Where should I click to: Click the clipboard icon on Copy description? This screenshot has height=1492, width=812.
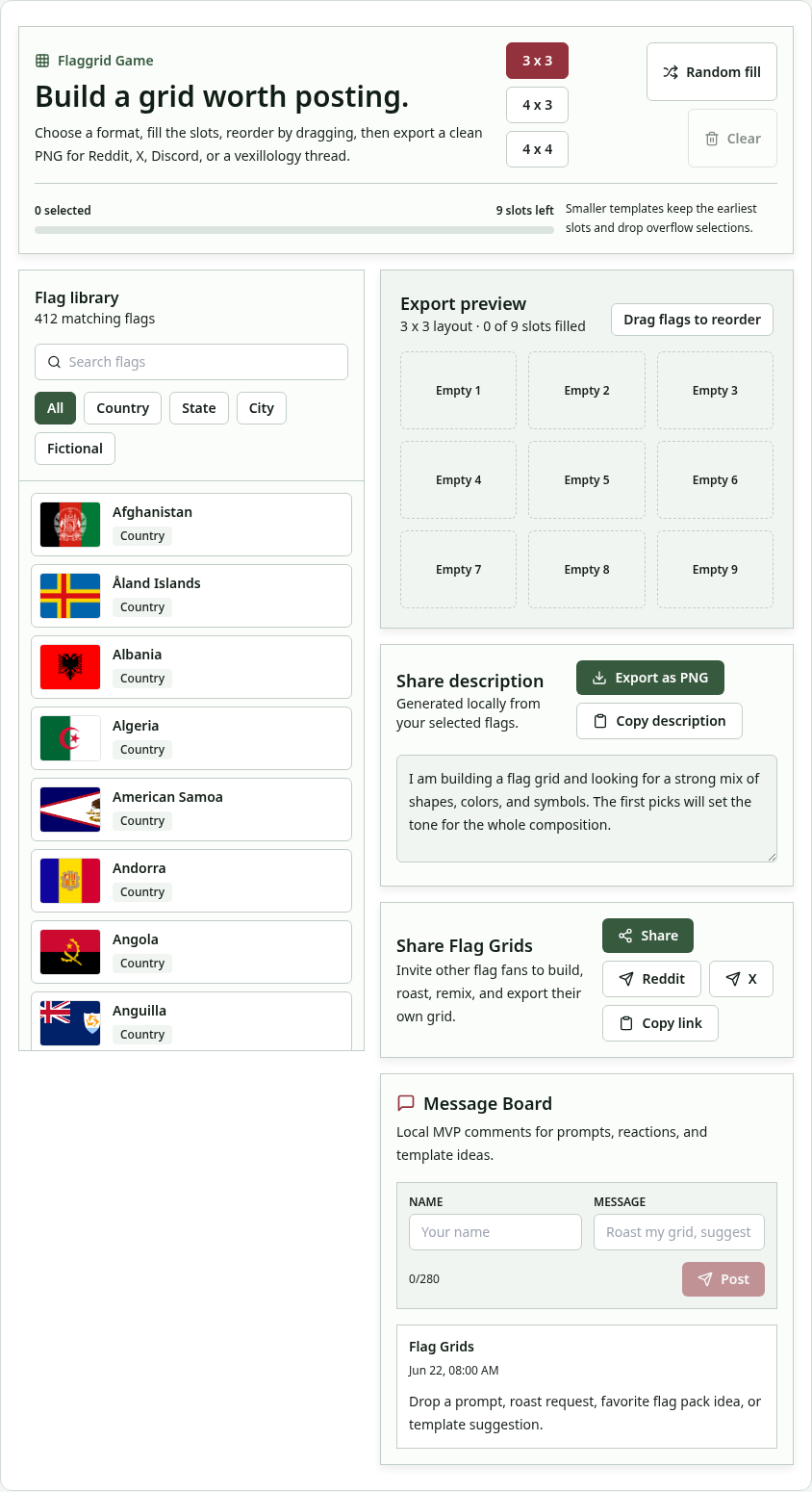pyautogui.click(x=600, y=721)
